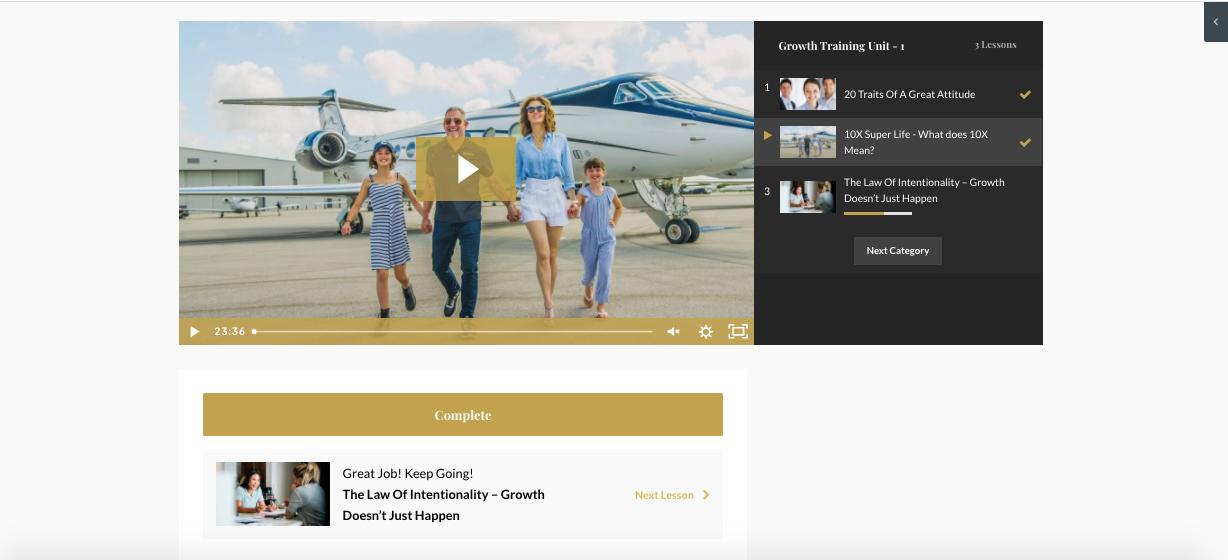Screen dimensions: 1228x560
Task: Click next lesson title The Law Of Intentionality card
Action: (443, 505)
